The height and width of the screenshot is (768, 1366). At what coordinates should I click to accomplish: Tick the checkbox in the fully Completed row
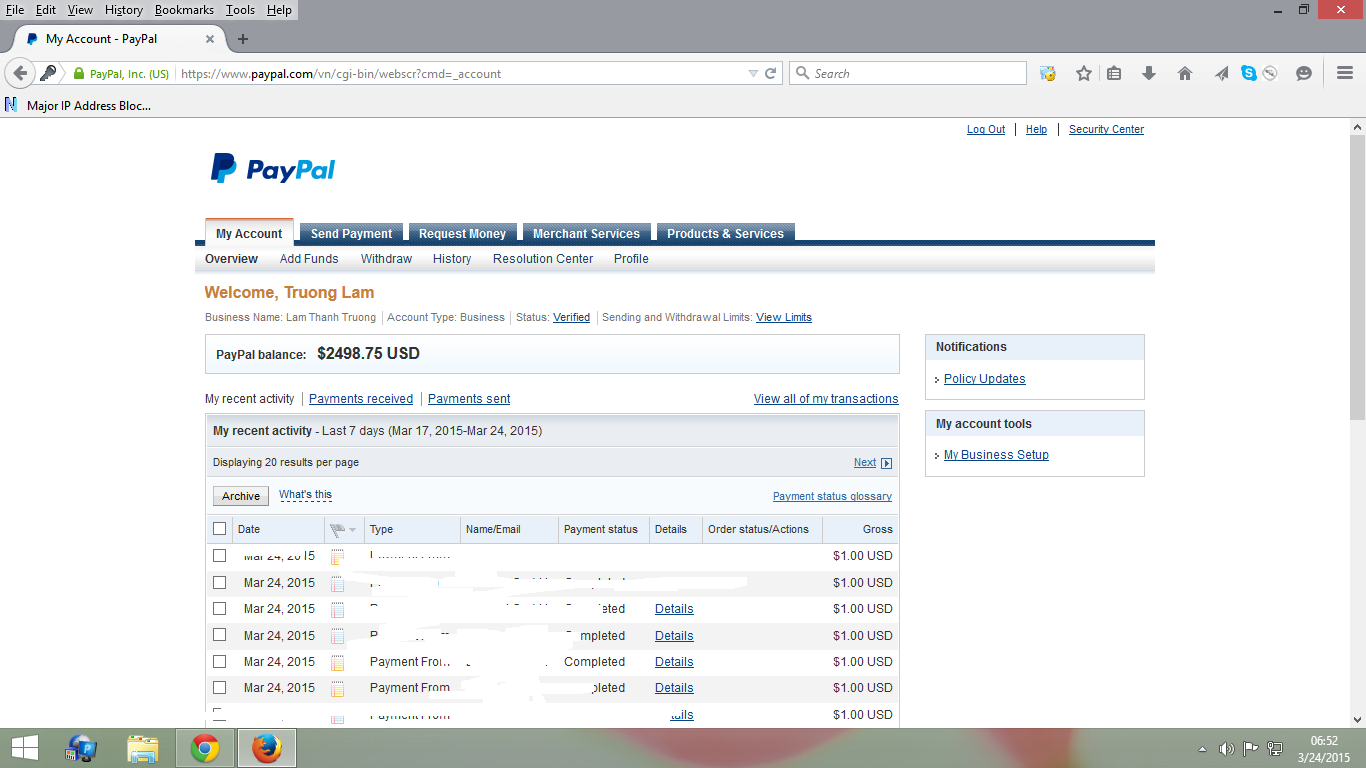click(220, 662)
